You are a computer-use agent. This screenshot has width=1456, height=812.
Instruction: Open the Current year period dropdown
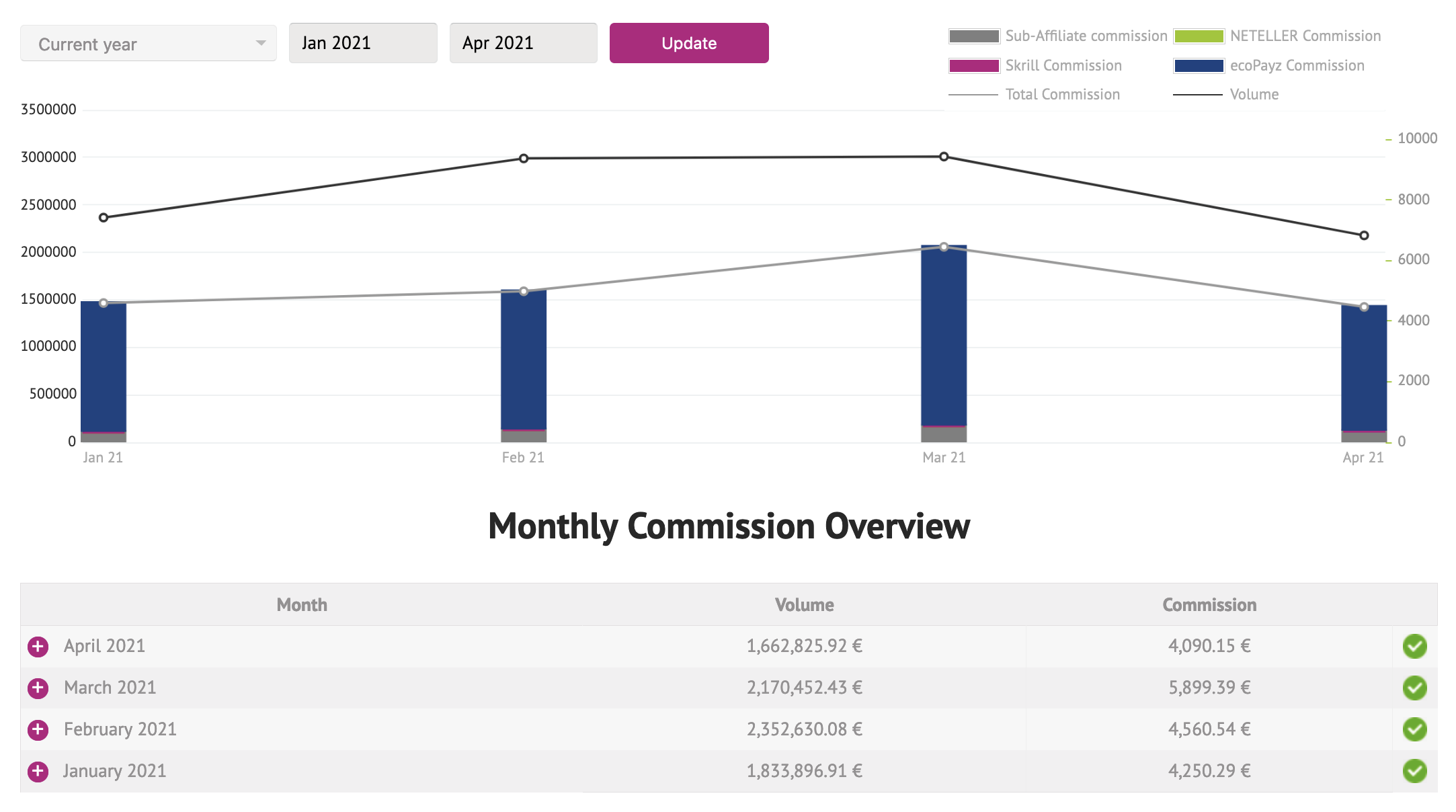point(148,44)
